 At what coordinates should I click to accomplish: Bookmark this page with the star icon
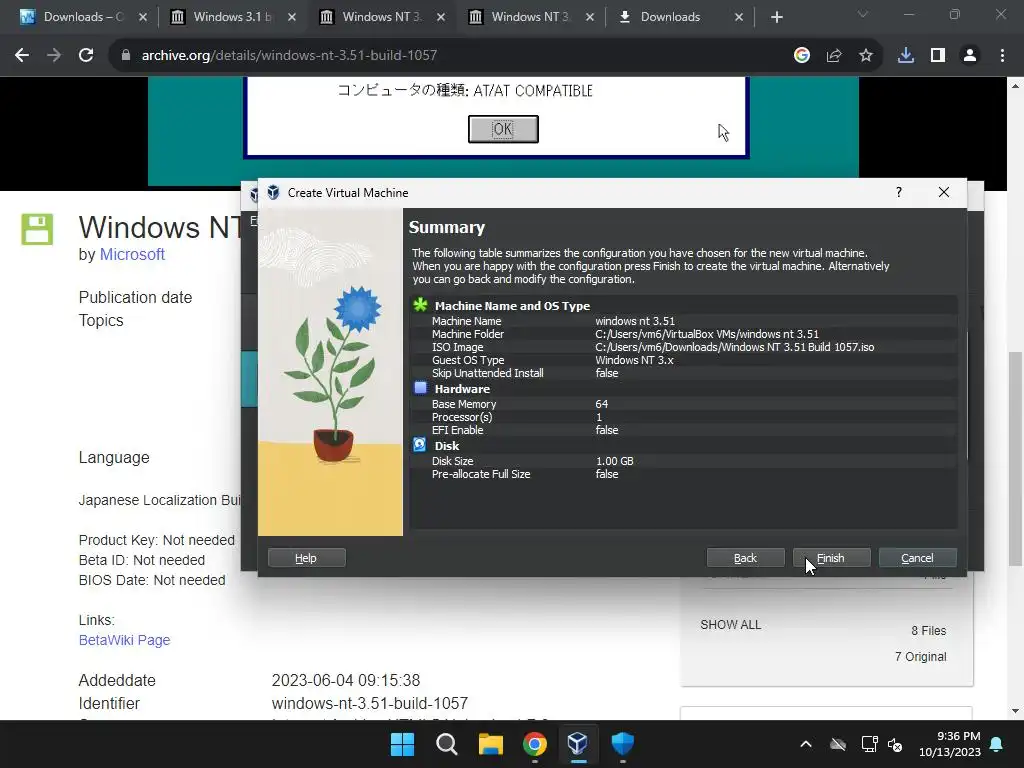pos(866,56)
